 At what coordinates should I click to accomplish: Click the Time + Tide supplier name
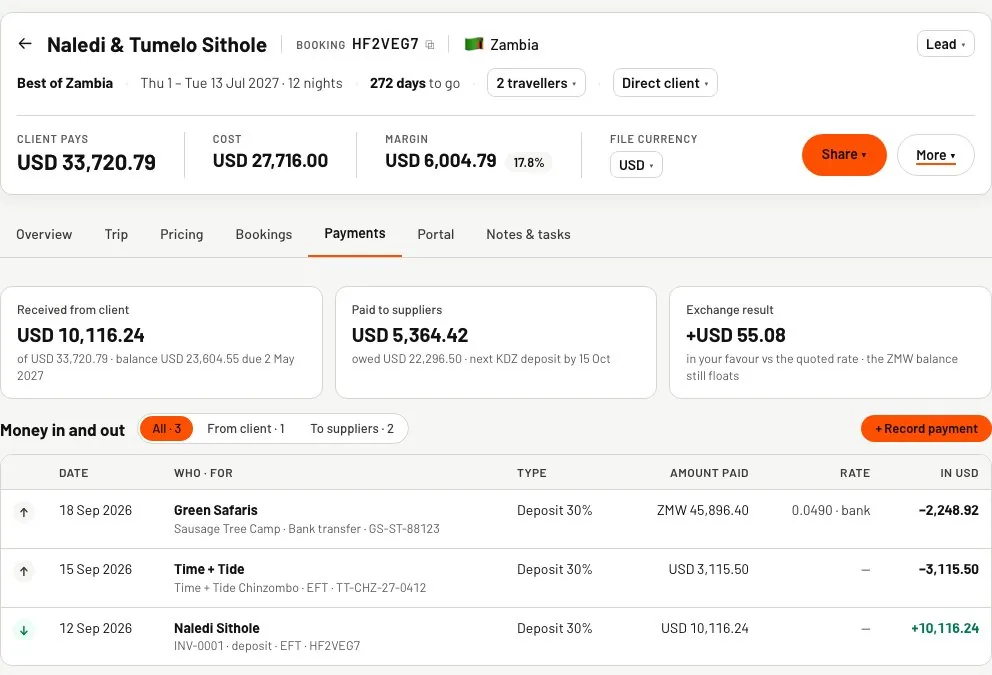pyautogui.click(x=209, y=569)
